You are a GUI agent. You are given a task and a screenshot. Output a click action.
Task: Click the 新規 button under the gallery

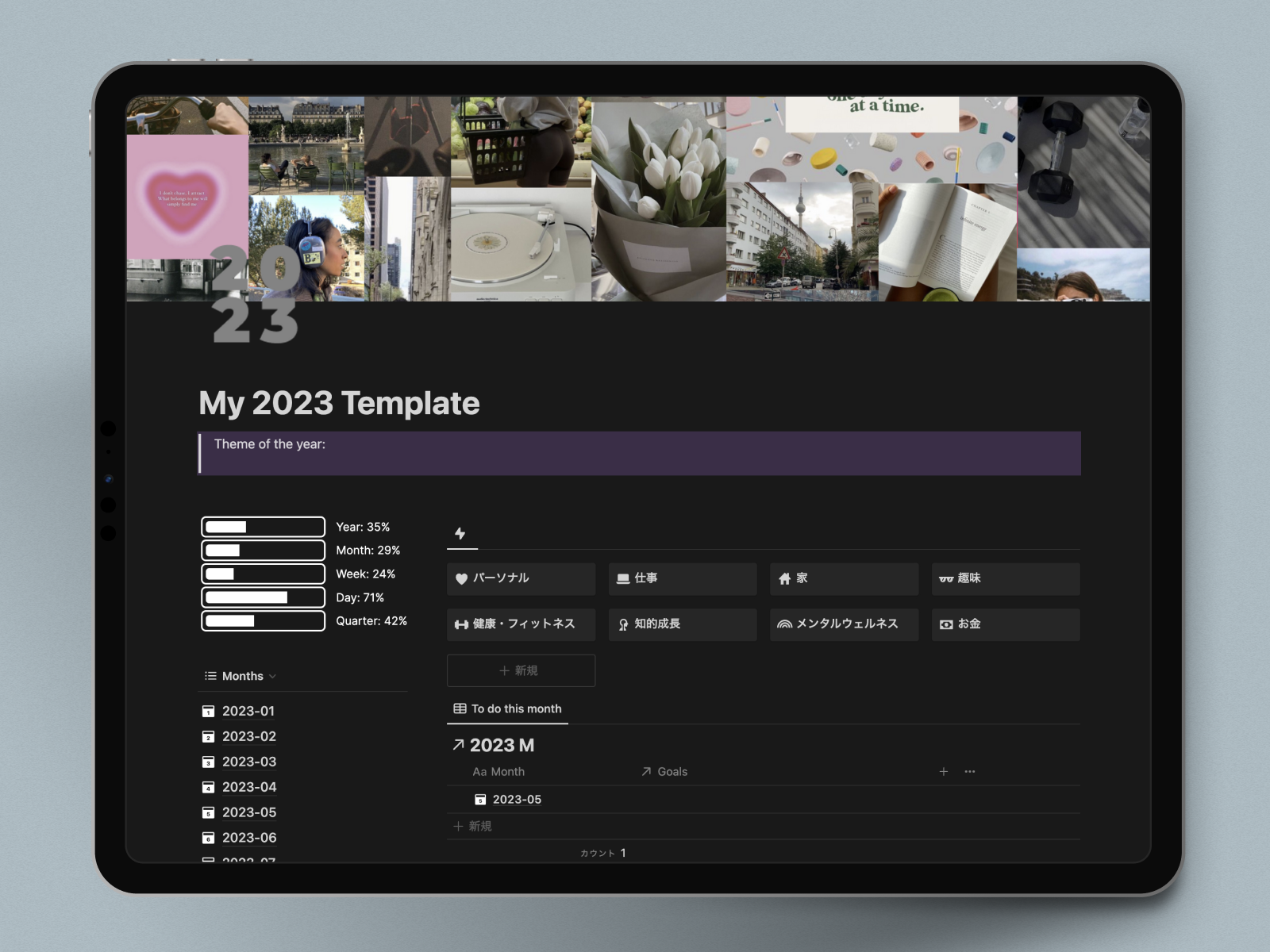pyautogui.click(x=521, y=670)
